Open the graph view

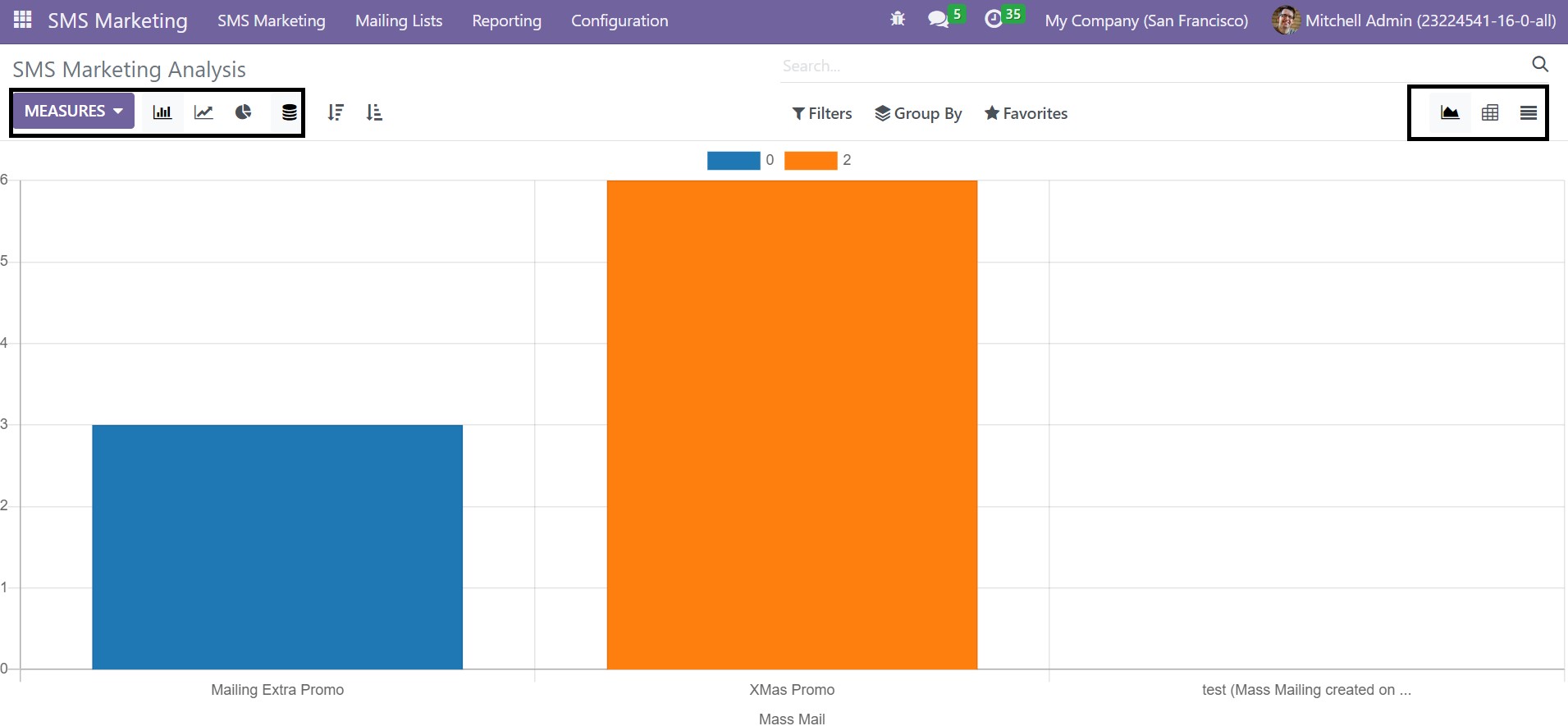[1450, 112]
